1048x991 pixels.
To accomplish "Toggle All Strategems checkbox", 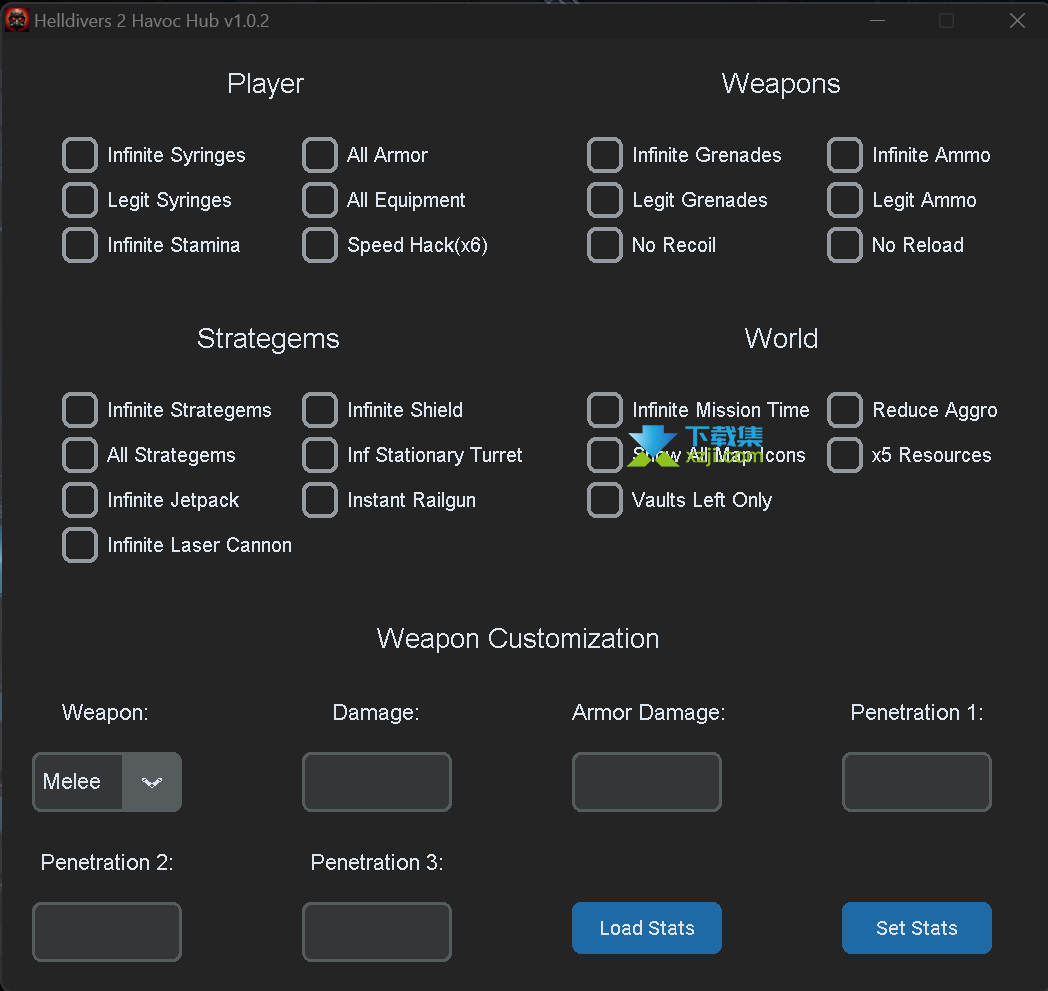I will [80, 455].
